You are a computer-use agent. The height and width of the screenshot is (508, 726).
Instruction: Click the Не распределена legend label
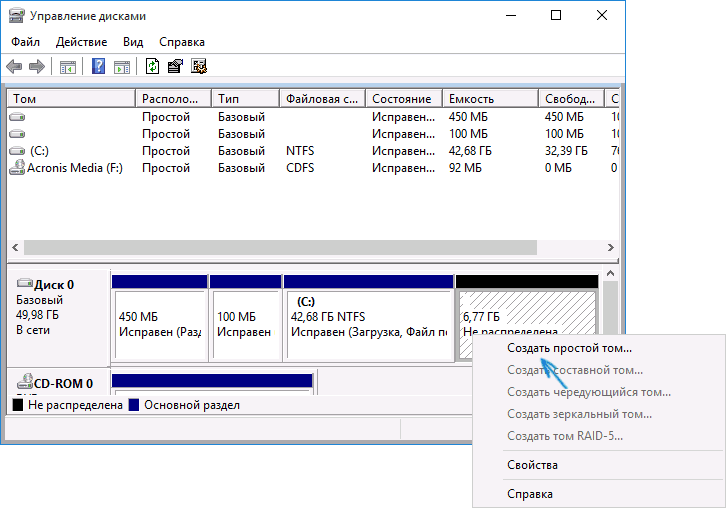75,405
